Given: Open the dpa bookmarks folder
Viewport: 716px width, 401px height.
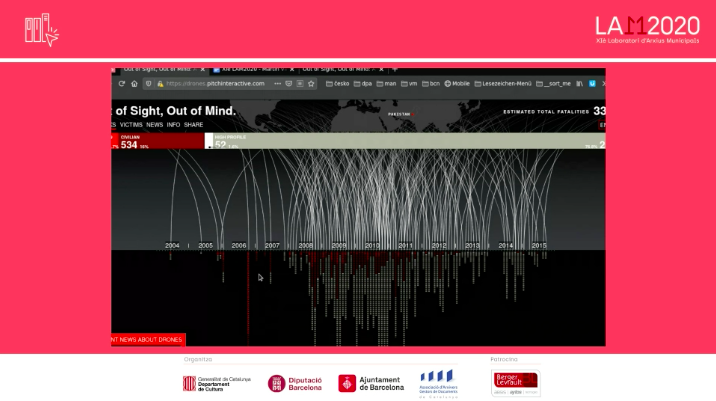Looking at the screenshot, I should [363, 84].
